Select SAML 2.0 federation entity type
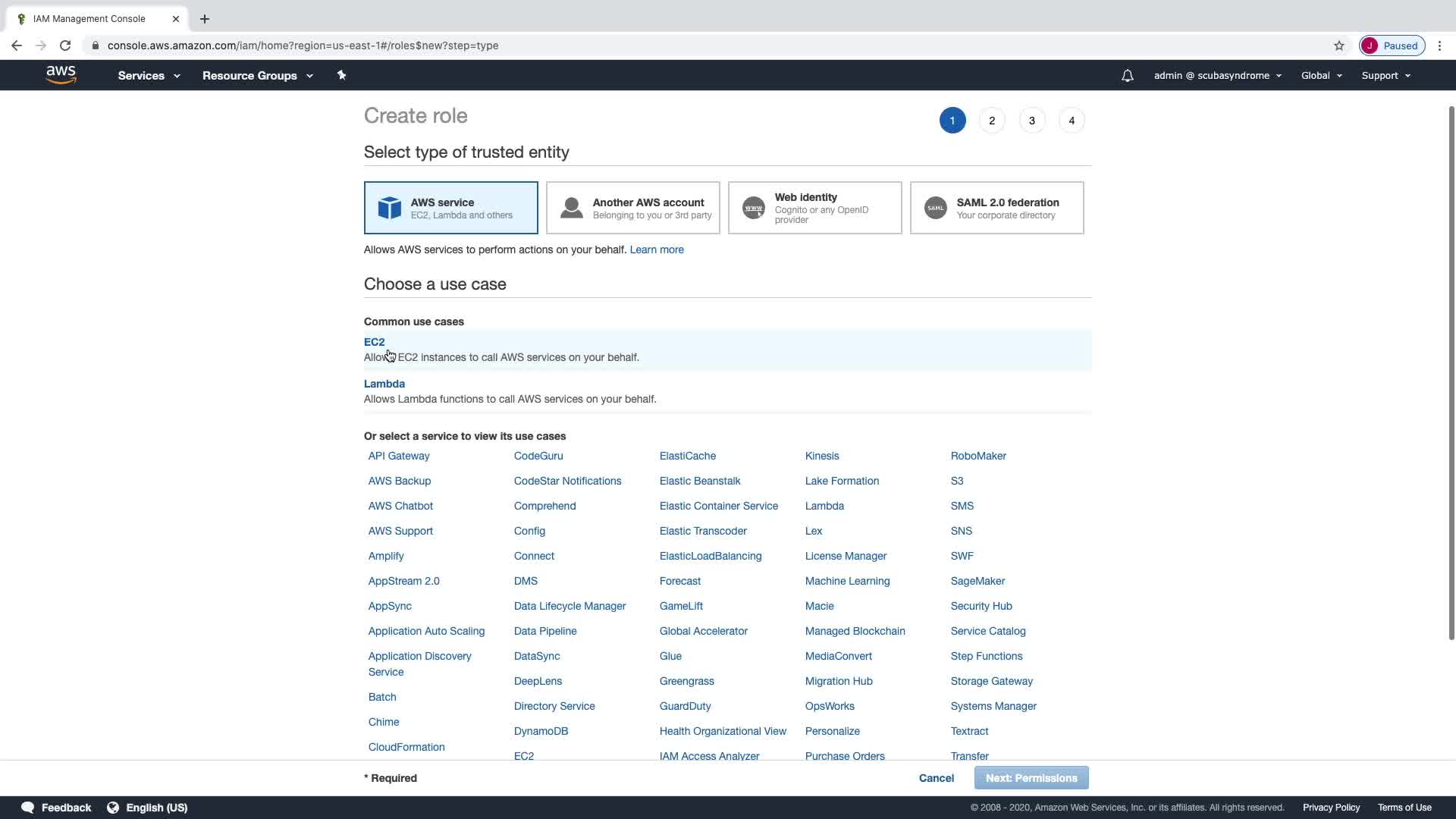This screenshot has width=1456, height=819. [x=996, y=208]
